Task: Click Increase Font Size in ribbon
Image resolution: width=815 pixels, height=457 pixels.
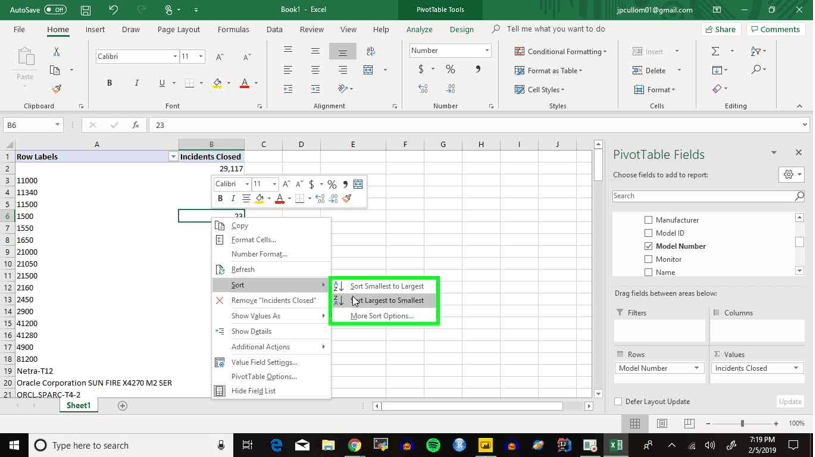Action: 220,57
